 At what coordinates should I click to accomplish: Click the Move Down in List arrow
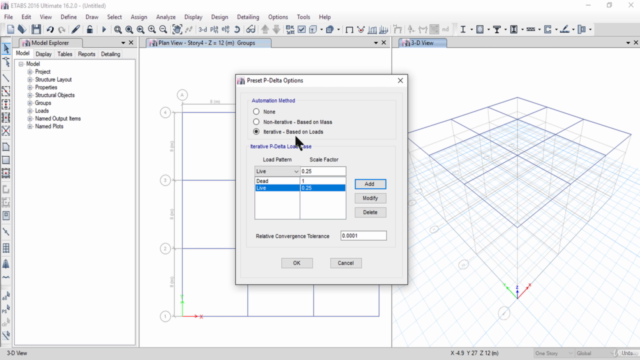coord(276,29)
